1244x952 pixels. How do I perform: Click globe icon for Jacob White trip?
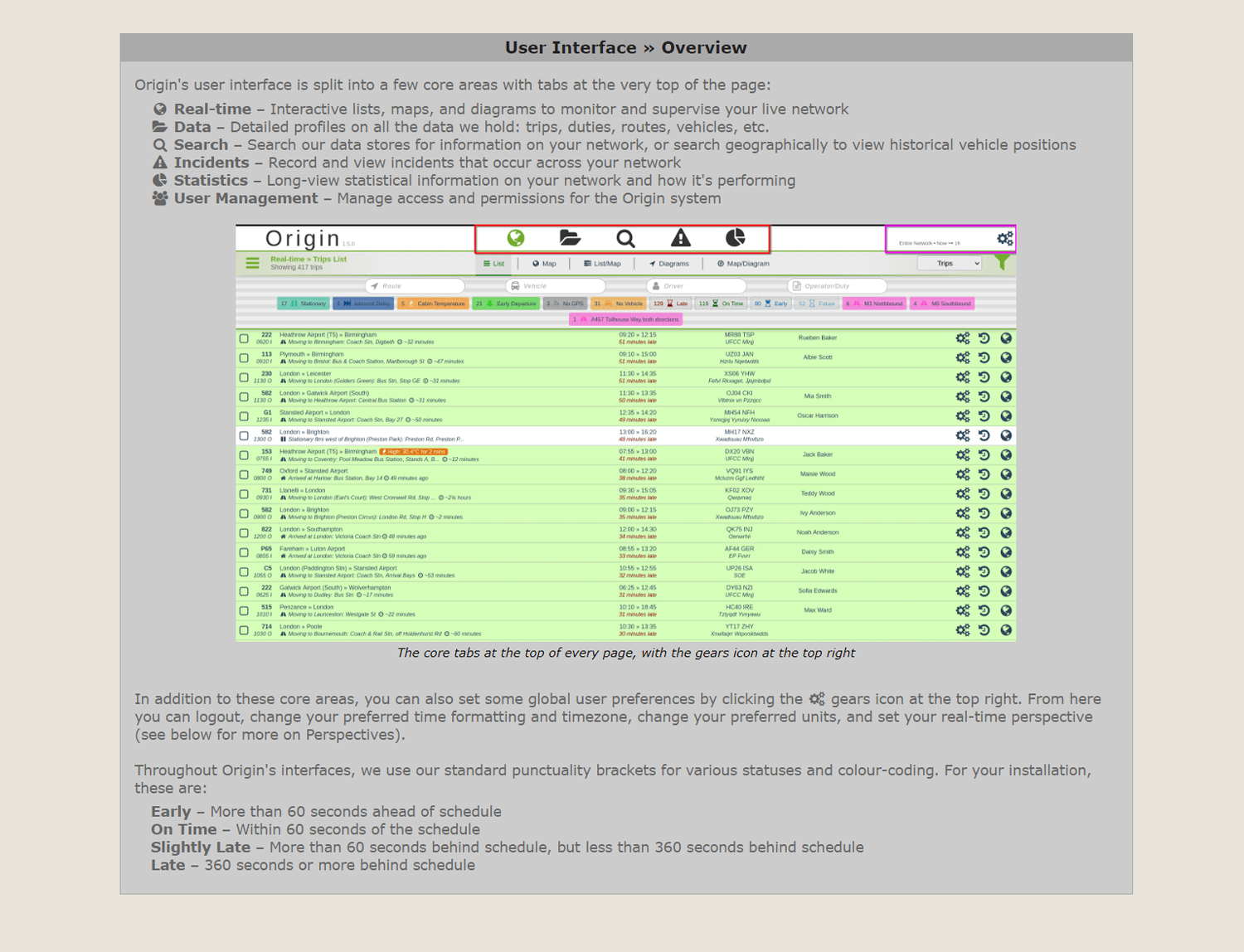coord(1006,572)
